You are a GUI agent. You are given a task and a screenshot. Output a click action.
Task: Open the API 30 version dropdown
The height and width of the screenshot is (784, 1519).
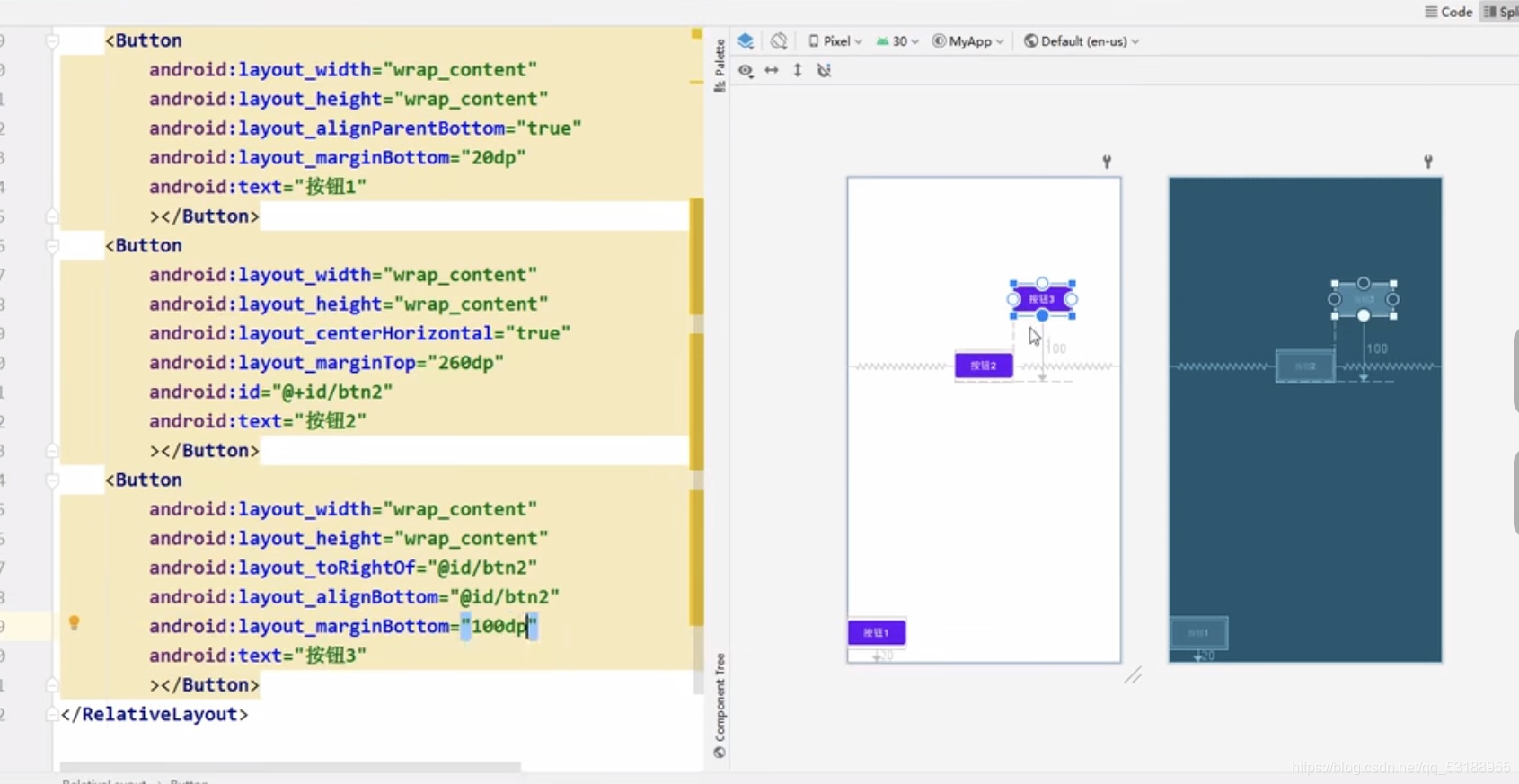(897, 41)
